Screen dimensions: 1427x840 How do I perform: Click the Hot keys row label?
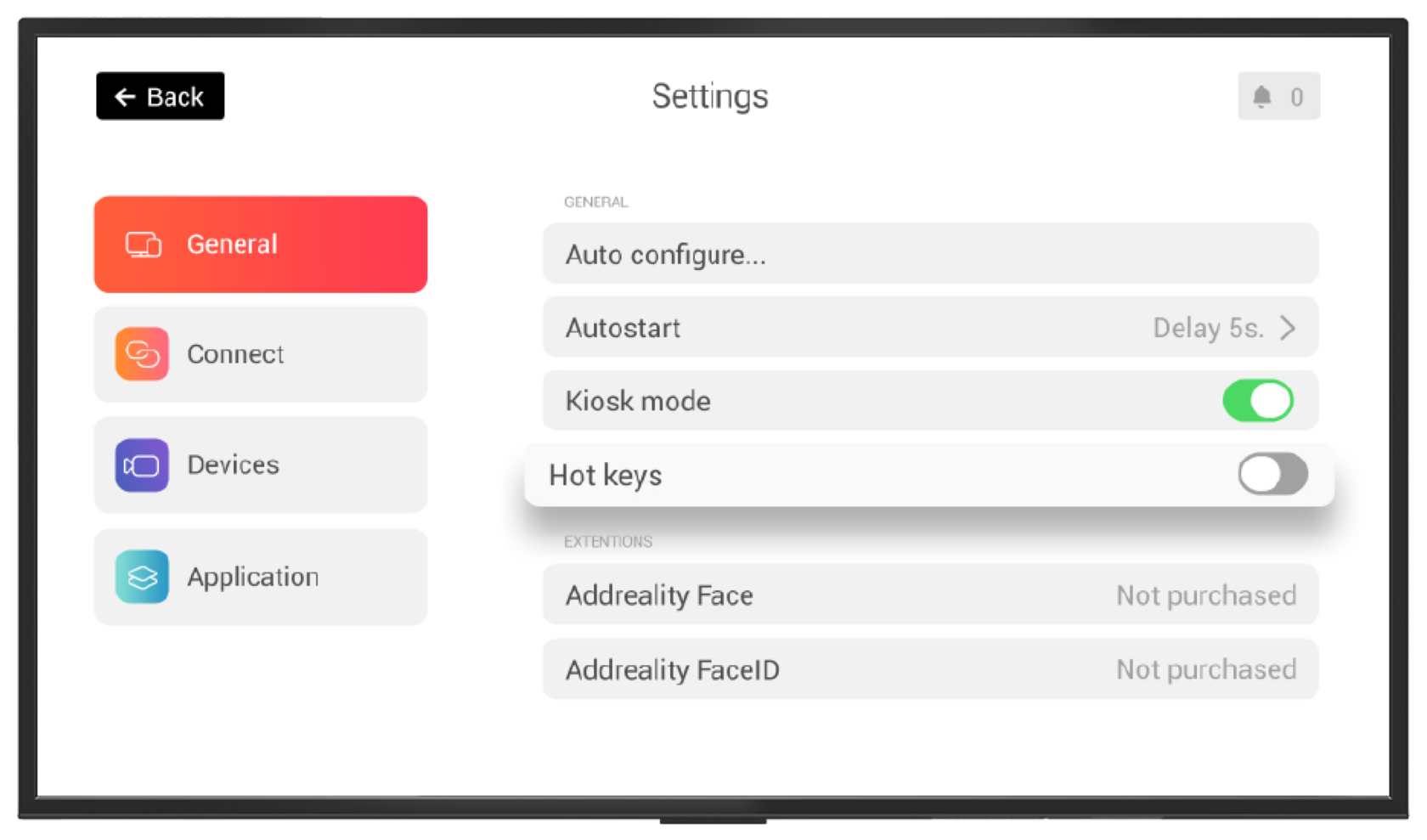606,475
